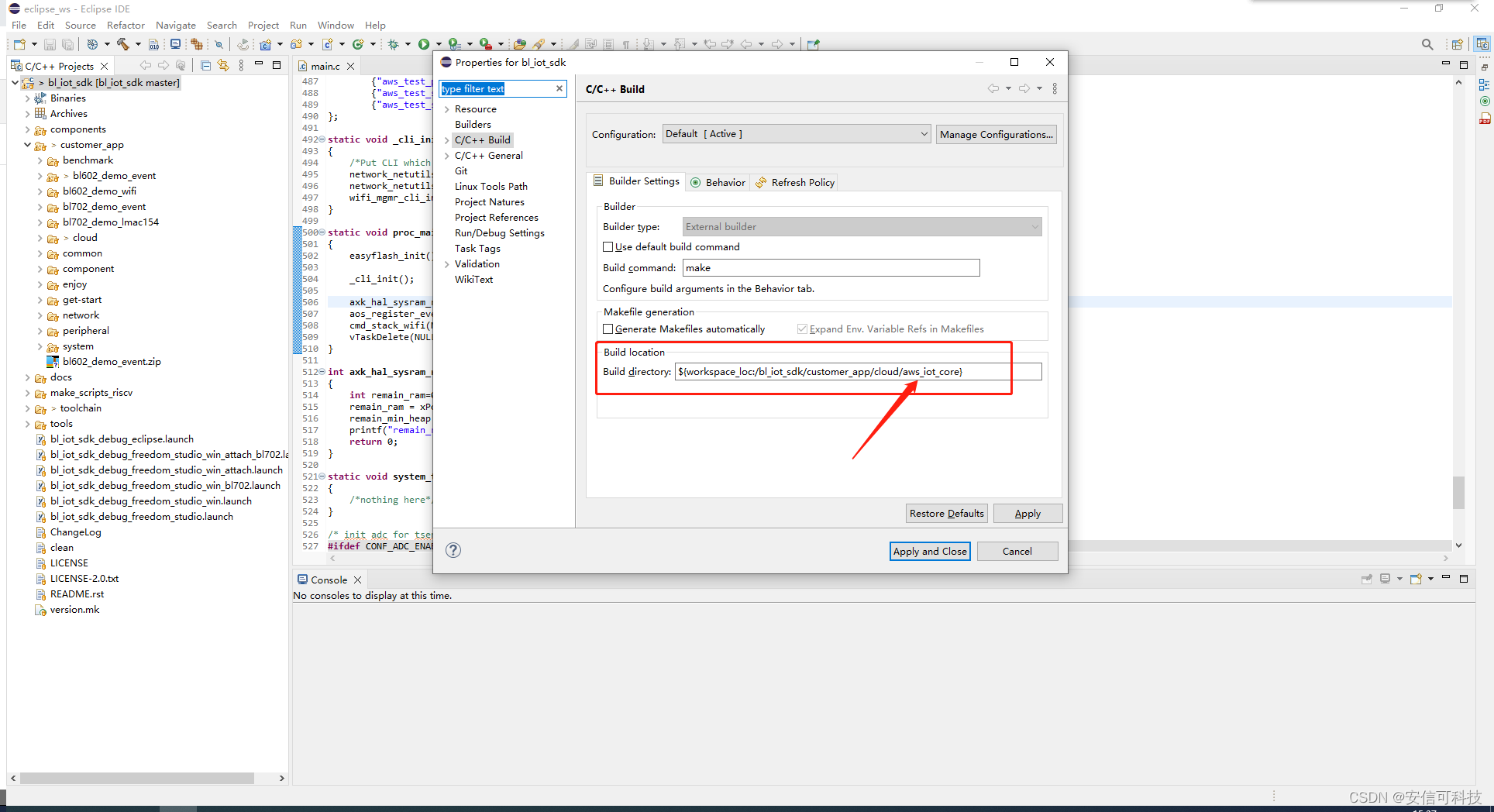This screenshot has width=1494, height=812.
Task: Click the Build command input field
Action: point(831,268)
